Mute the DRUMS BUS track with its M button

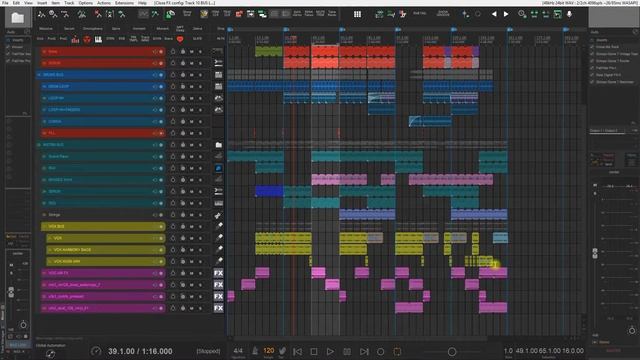point(191,75)
